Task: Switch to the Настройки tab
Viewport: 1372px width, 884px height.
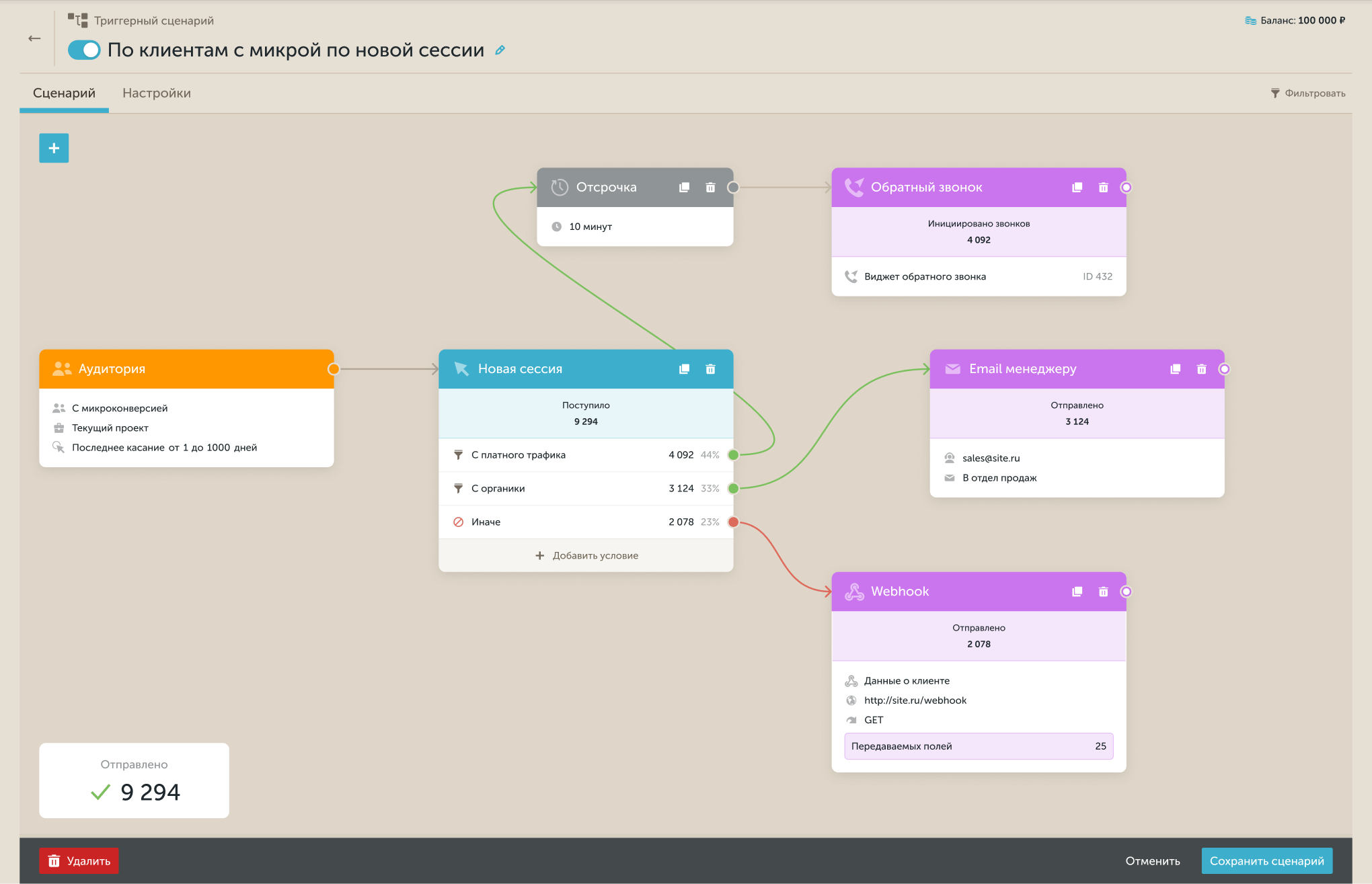Action: [x=157, y=93]
